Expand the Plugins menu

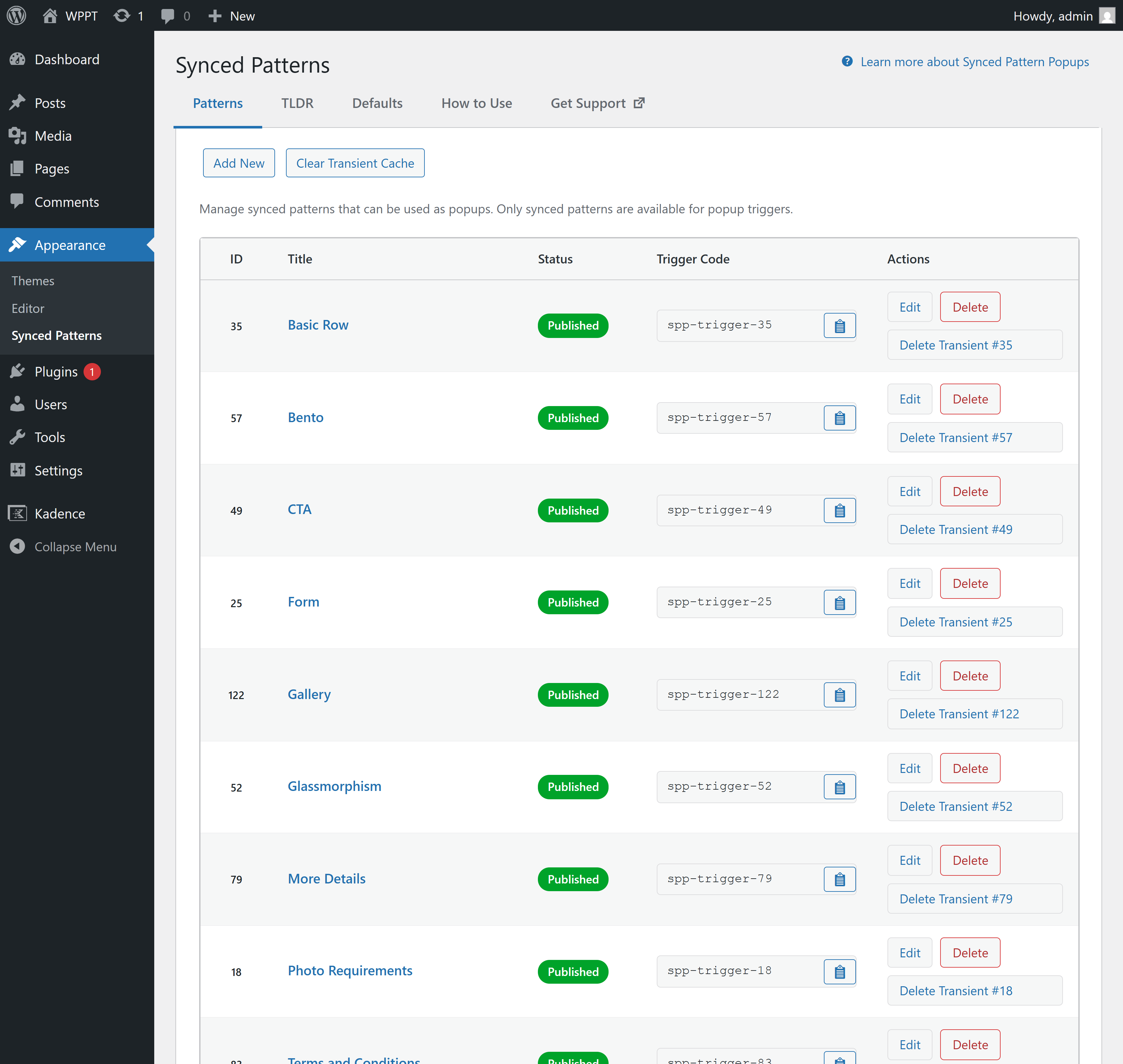56,371
